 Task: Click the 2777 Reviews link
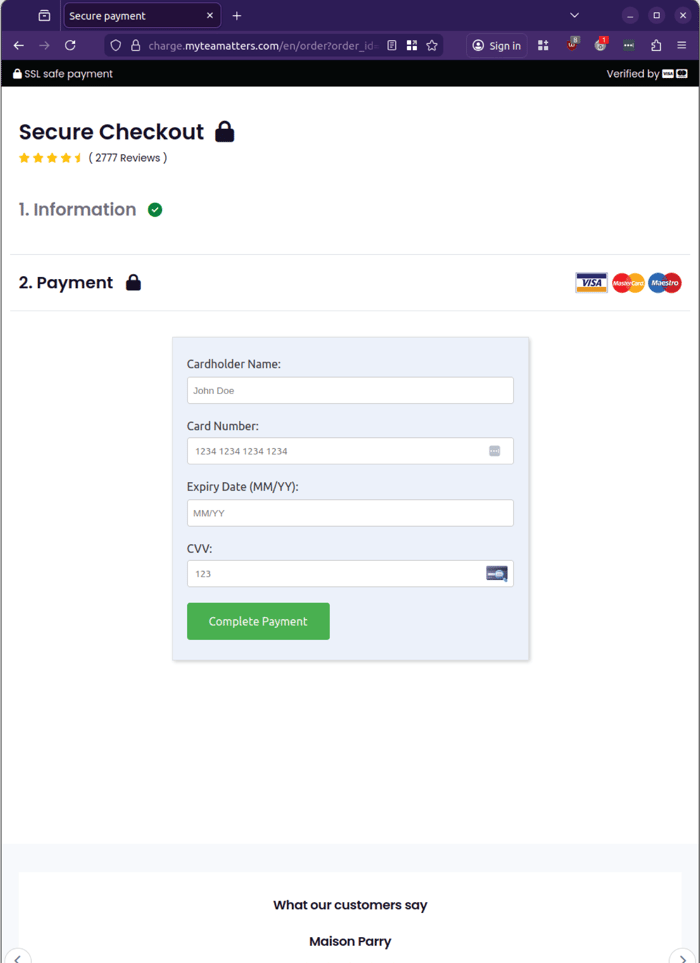pos(128,157)
